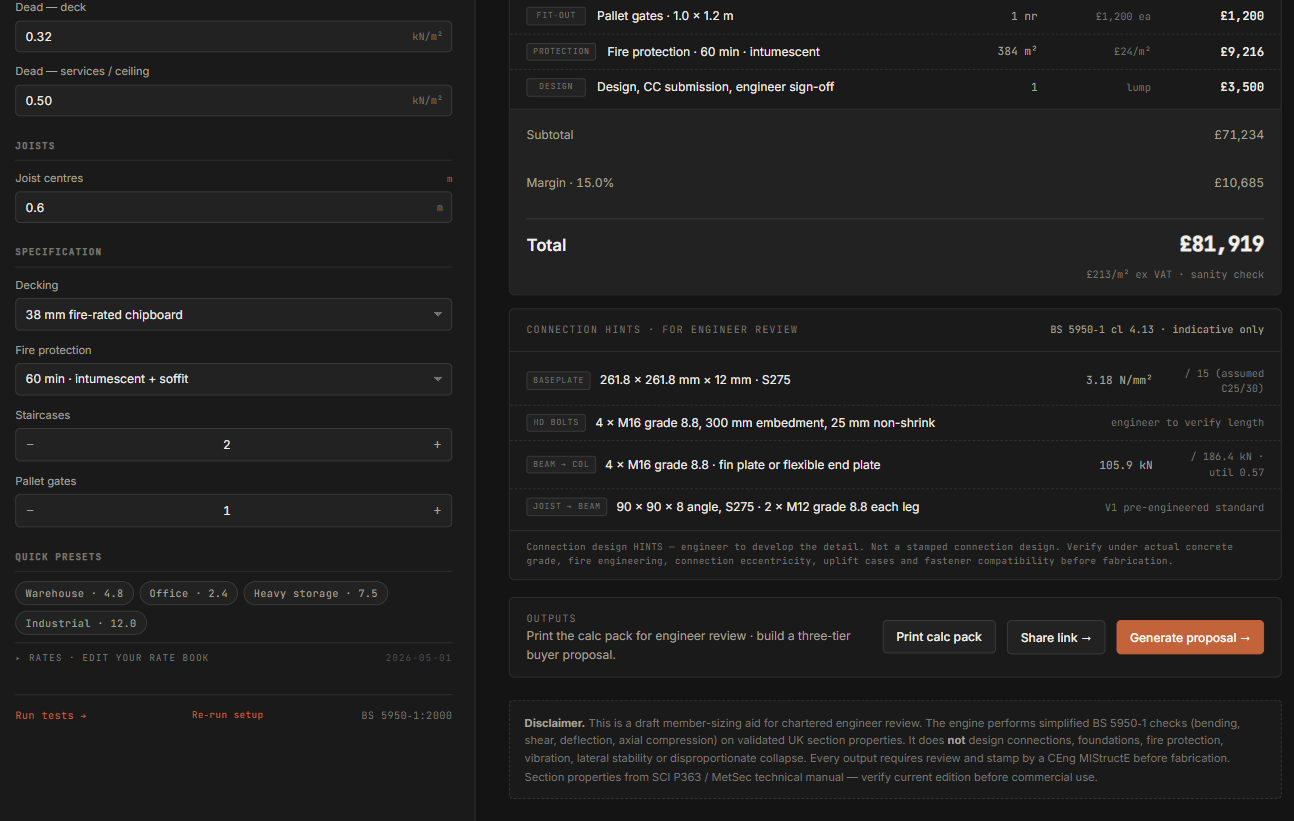This screenshot has height=821, width=1294.
Task: Click the Re-run setup link
Action: pyautogui.click(x=228, y=715)
